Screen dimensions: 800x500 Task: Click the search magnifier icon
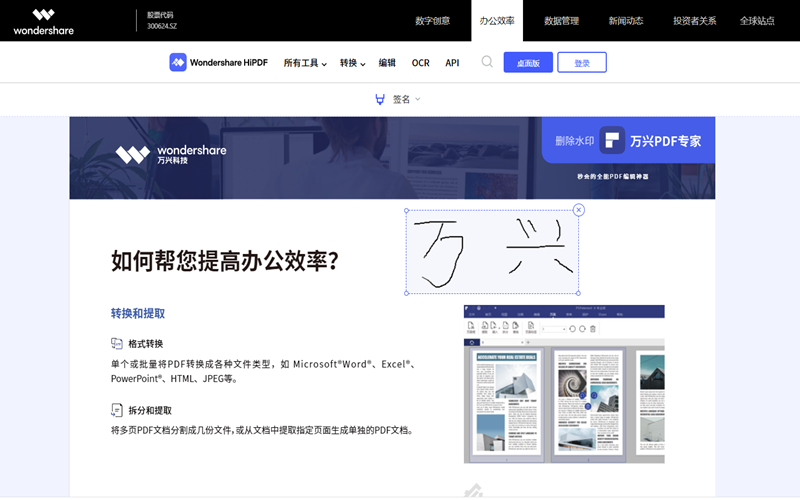487,62
